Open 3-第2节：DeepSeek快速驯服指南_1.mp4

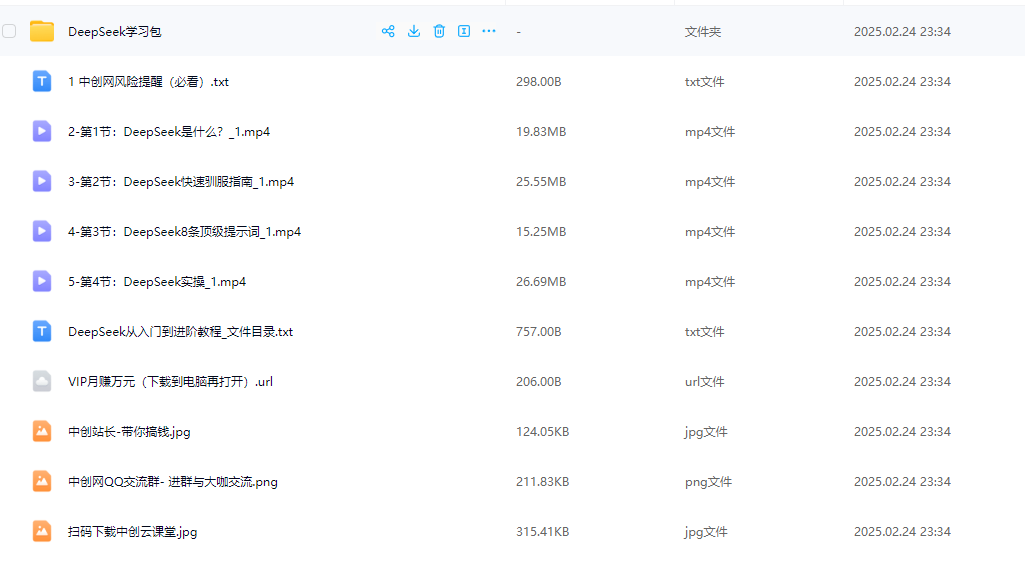coord(181,182)
